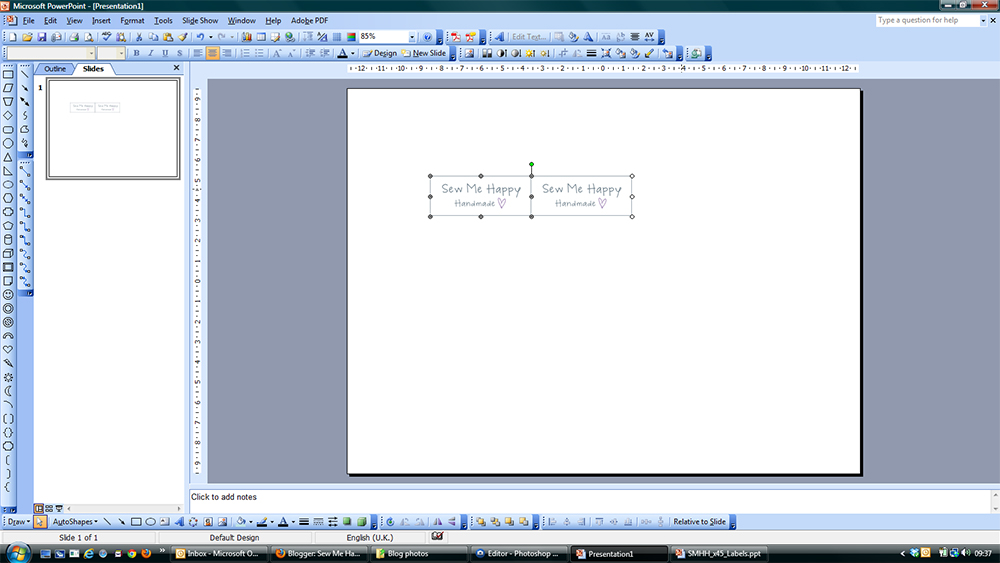Toggle Bold formatting
The width and height of the screenshot is (1000, 563).
[x=136, y=54]
